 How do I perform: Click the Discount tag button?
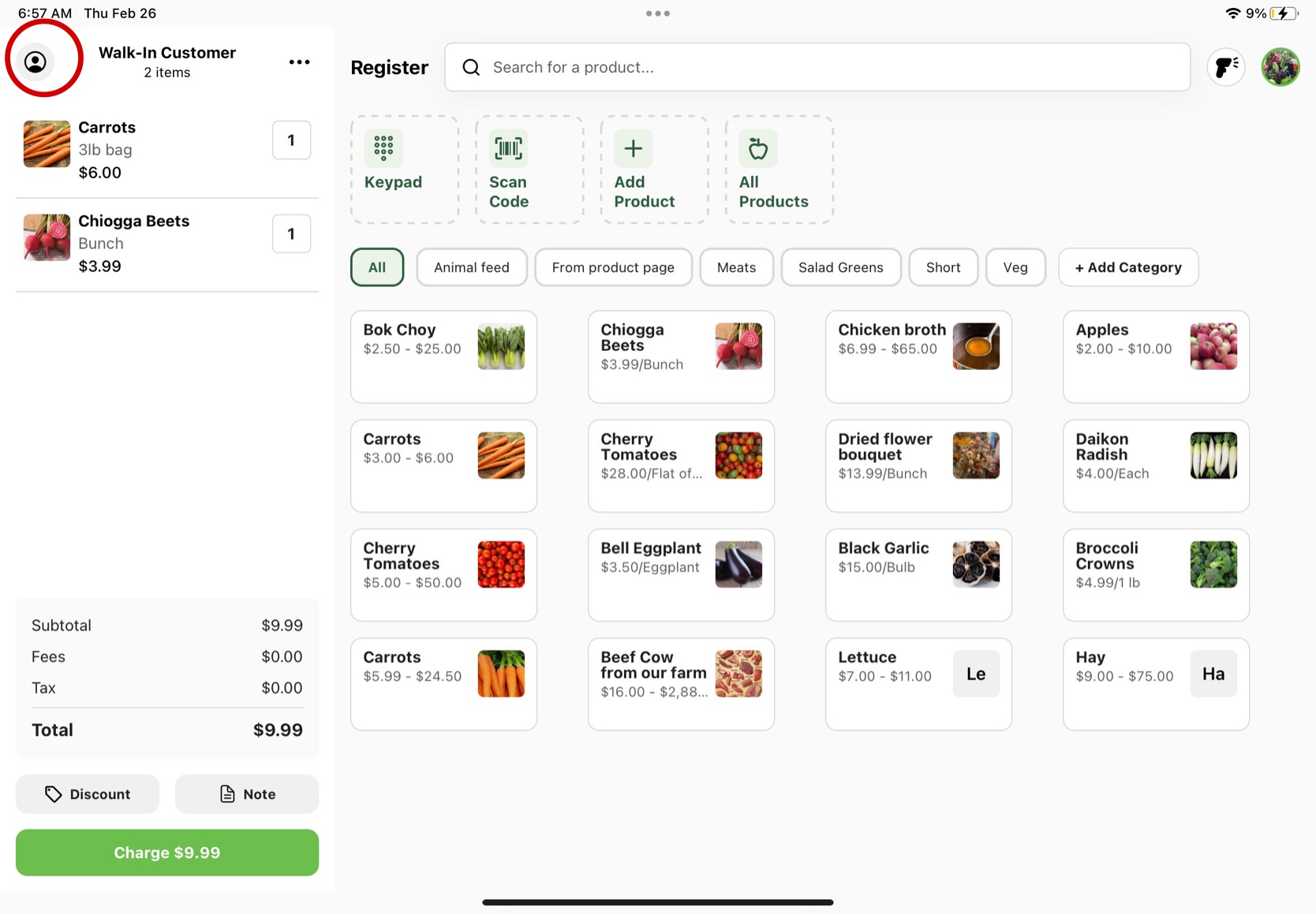tap(88, 794)
